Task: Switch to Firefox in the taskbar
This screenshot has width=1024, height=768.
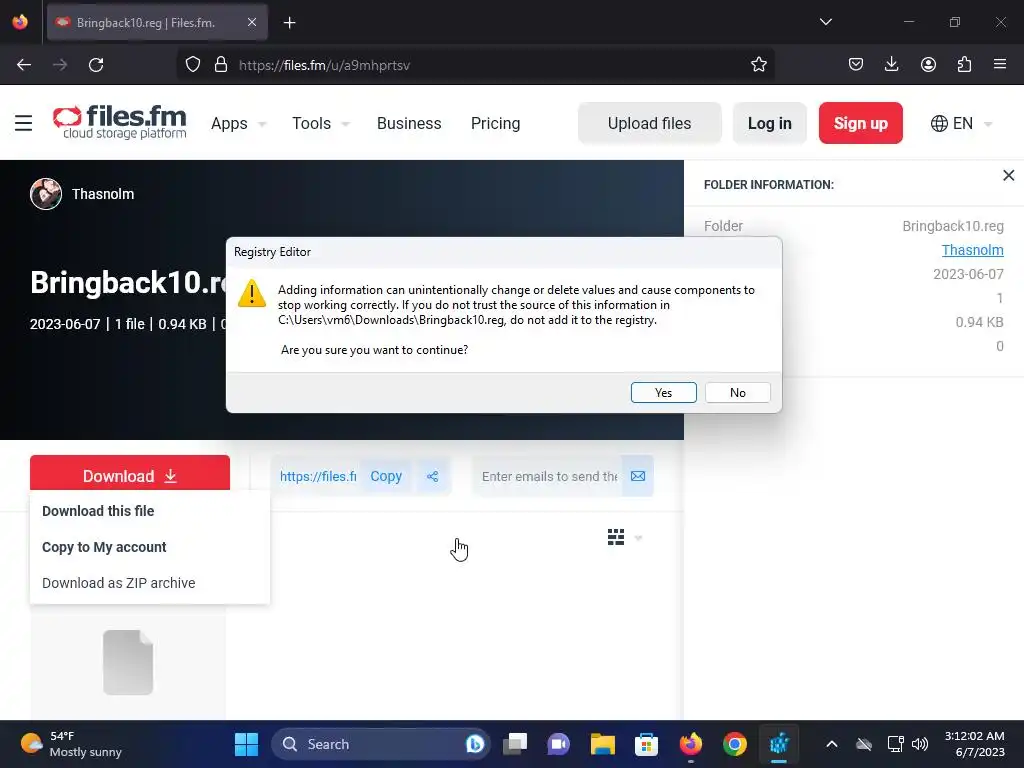Action: 690,744
